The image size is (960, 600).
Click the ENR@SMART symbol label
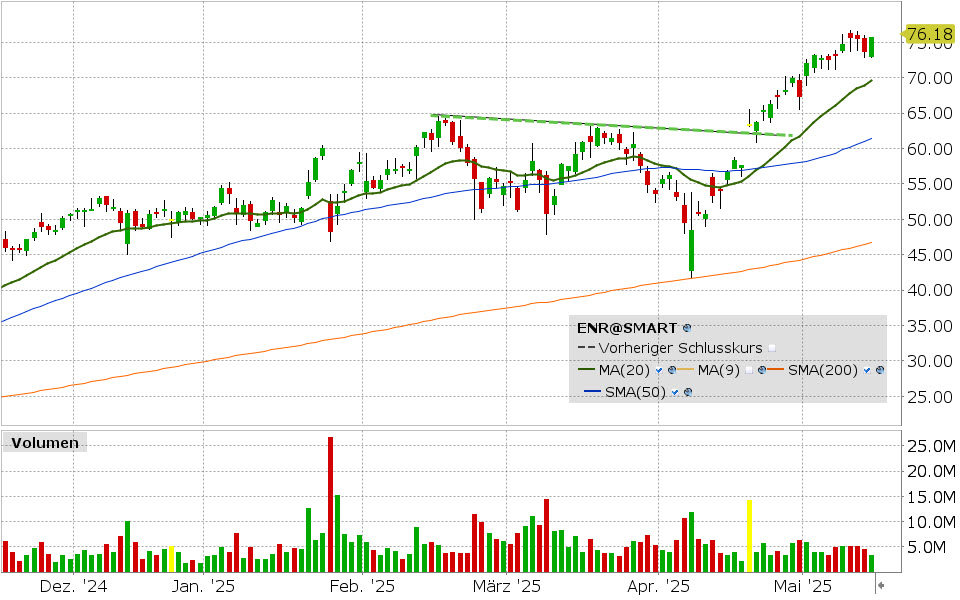tap(627, 328)
